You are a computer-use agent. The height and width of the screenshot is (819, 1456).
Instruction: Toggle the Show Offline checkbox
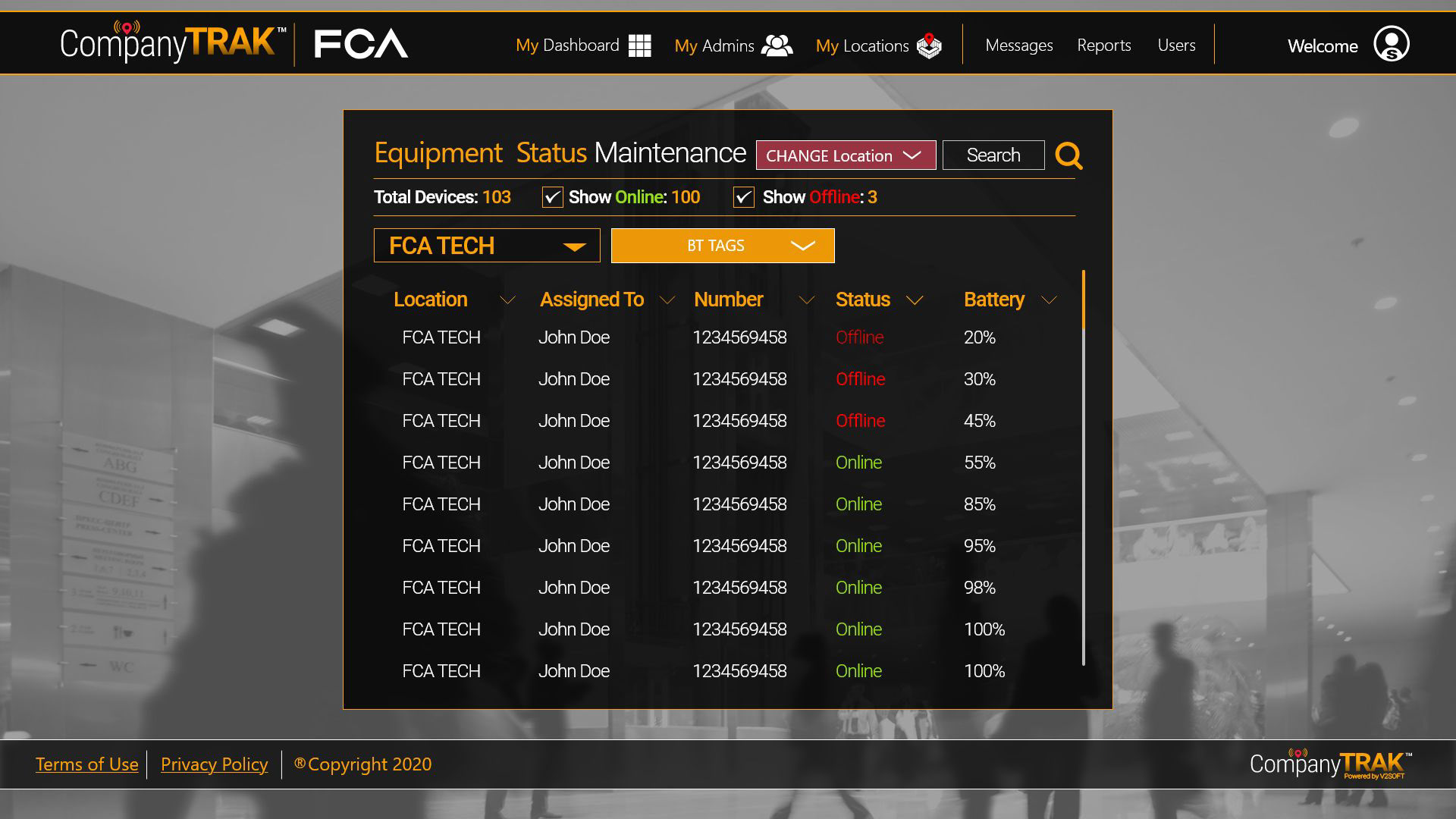(744, 197)
